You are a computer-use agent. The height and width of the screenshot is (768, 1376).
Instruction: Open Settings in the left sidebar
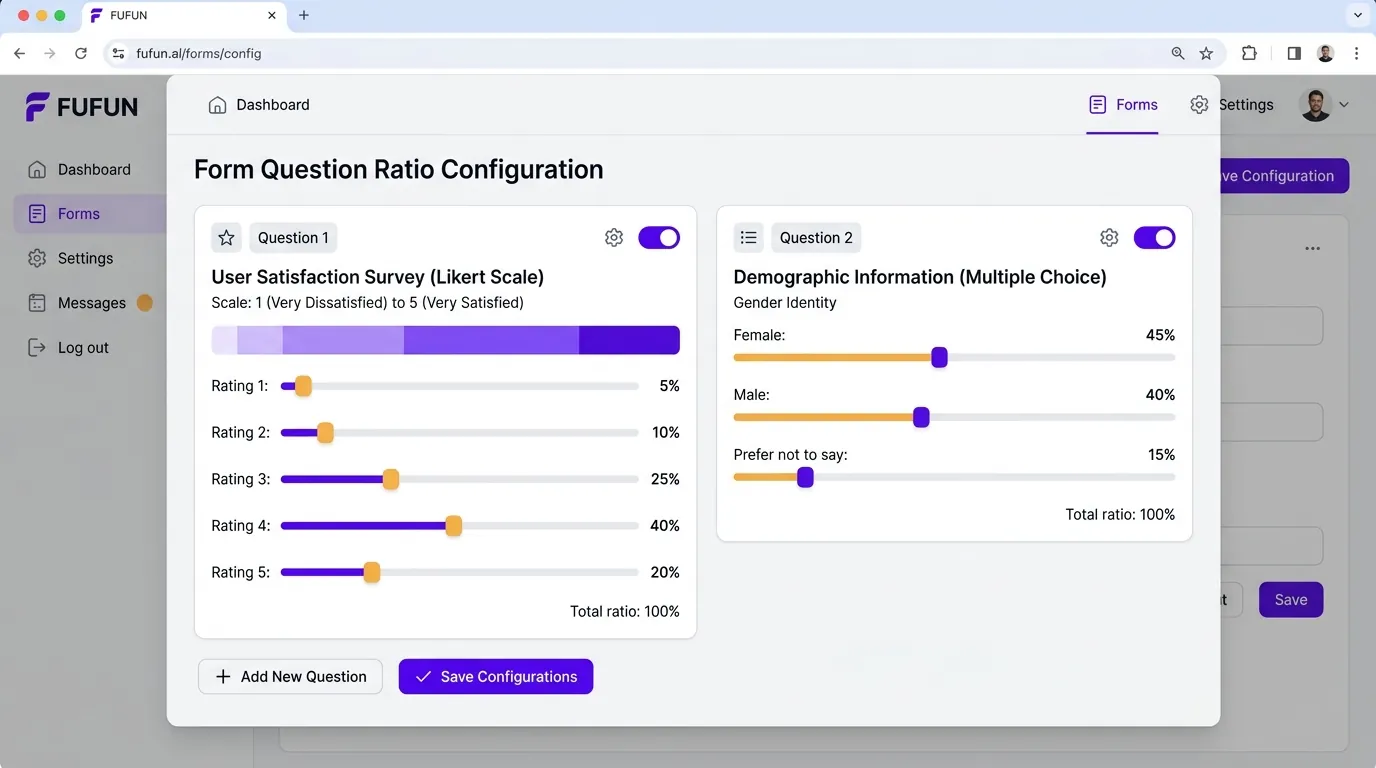tap(71, 258)
